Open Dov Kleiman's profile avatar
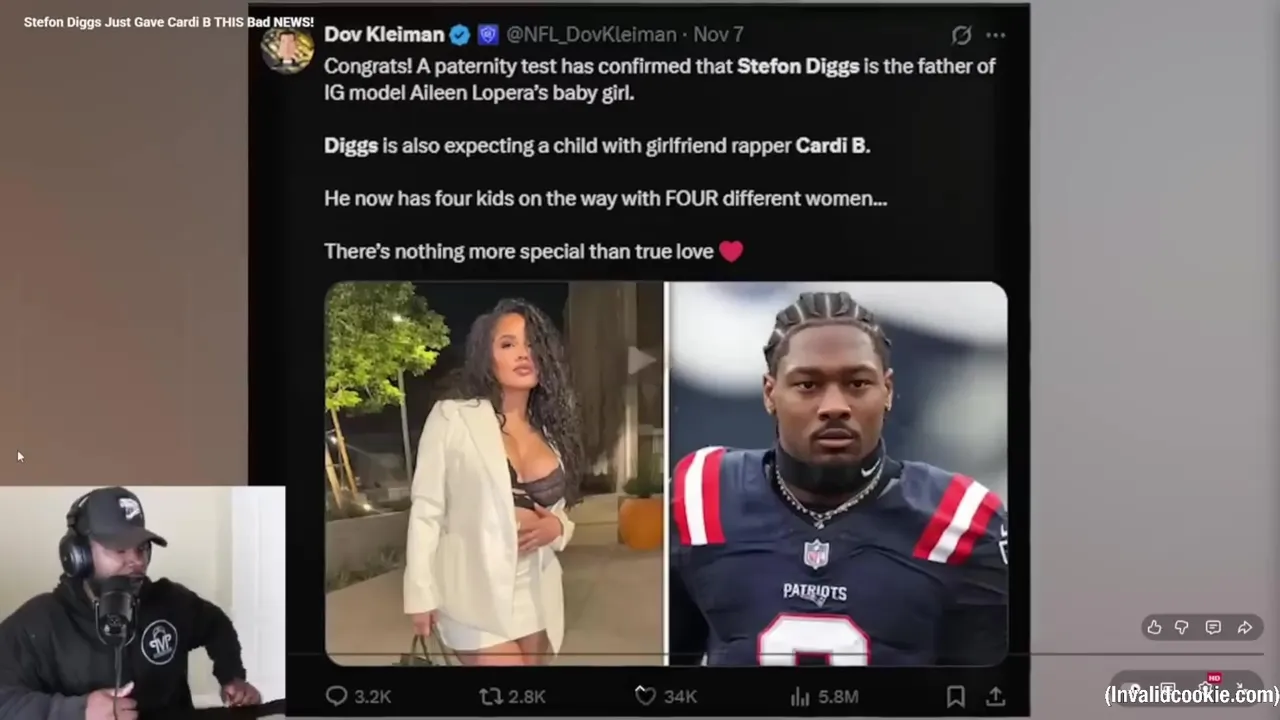The image size is (1280, 720). click(x=287, y=46)
